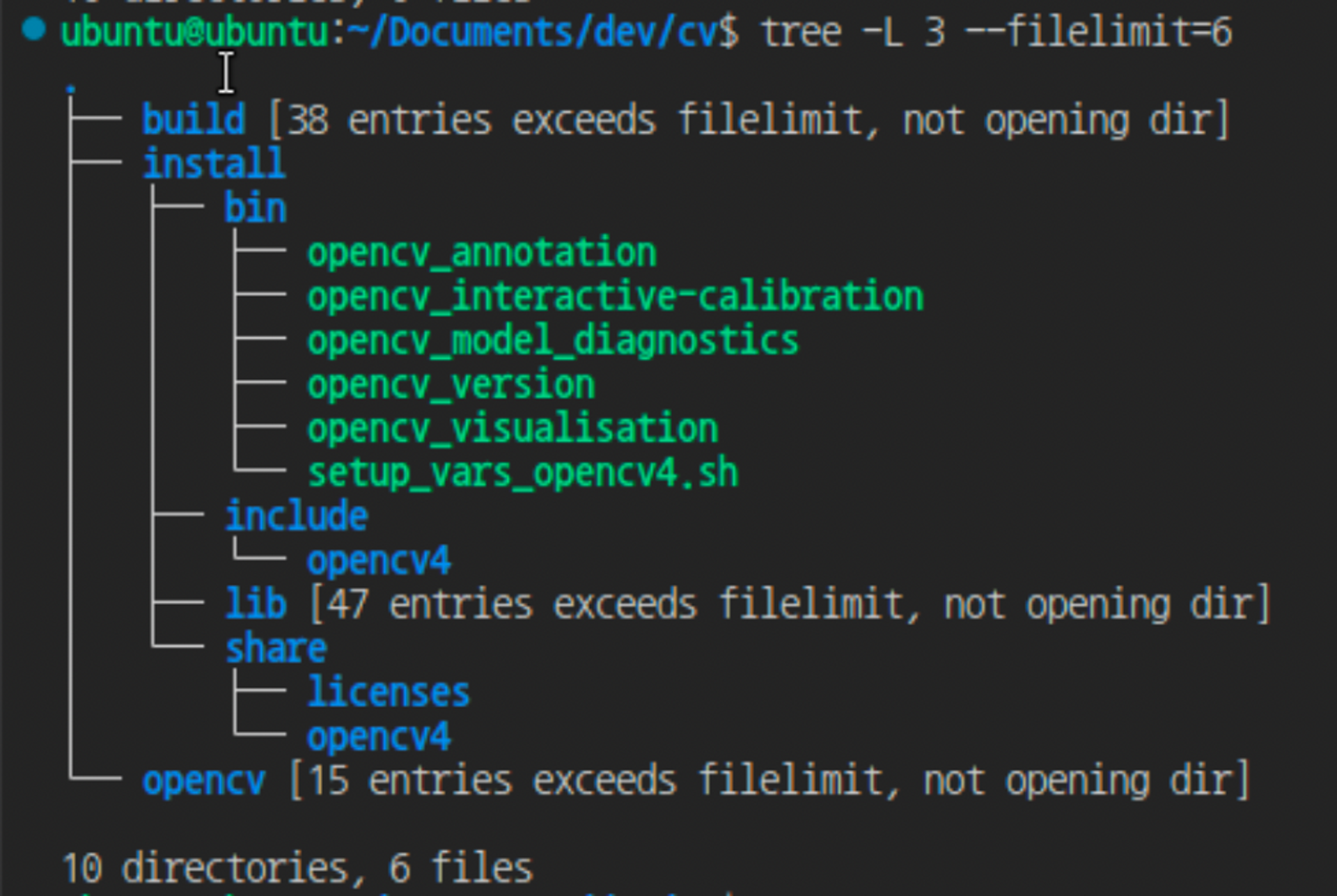Viewport: 1337px width, 896px height.
Task: Click the include directory name
Action: click(296, 517)
